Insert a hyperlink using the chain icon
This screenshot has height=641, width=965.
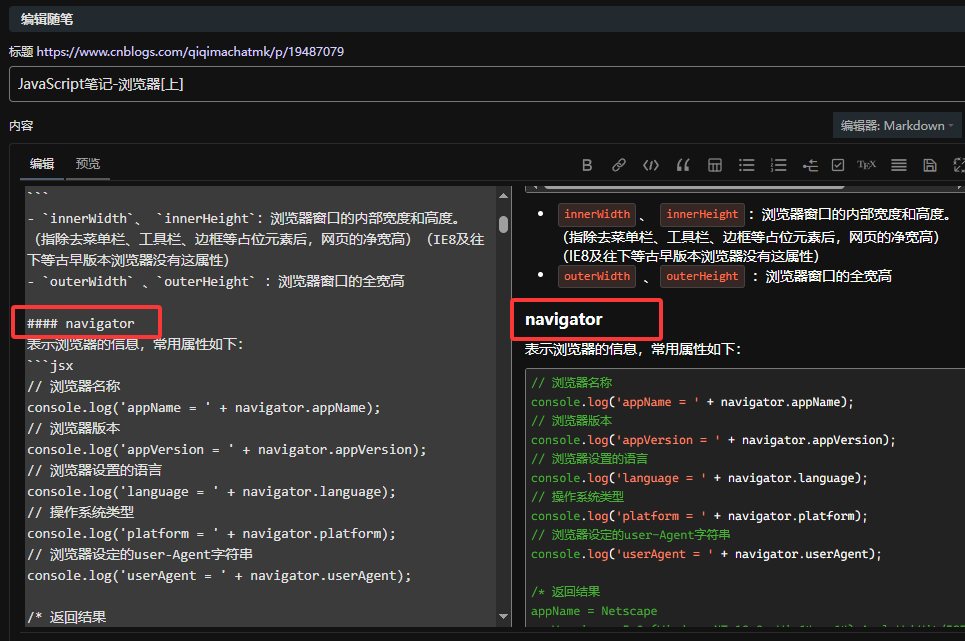point(619,165)
